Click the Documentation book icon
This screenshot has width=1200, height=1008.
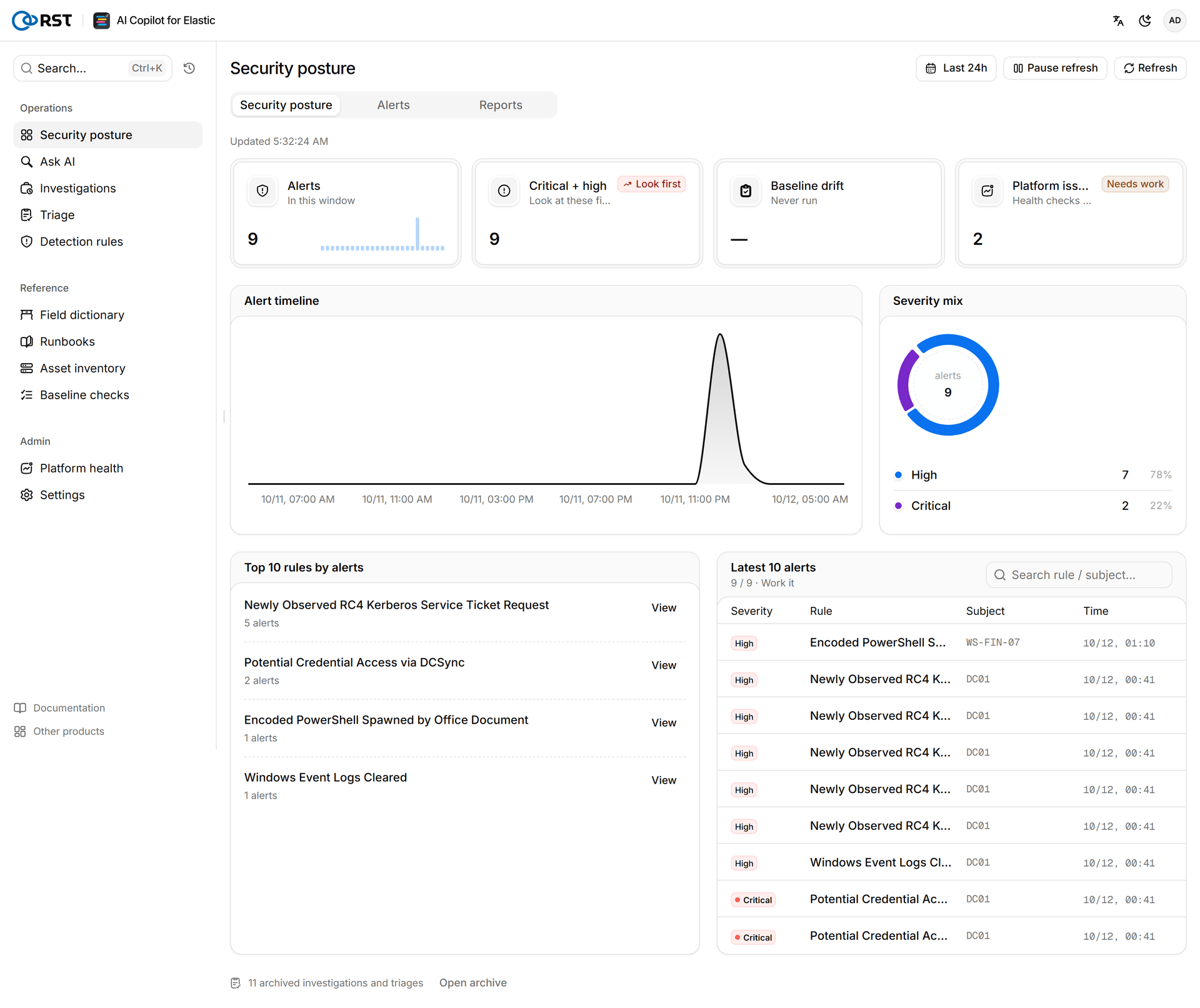coord(20,708)
